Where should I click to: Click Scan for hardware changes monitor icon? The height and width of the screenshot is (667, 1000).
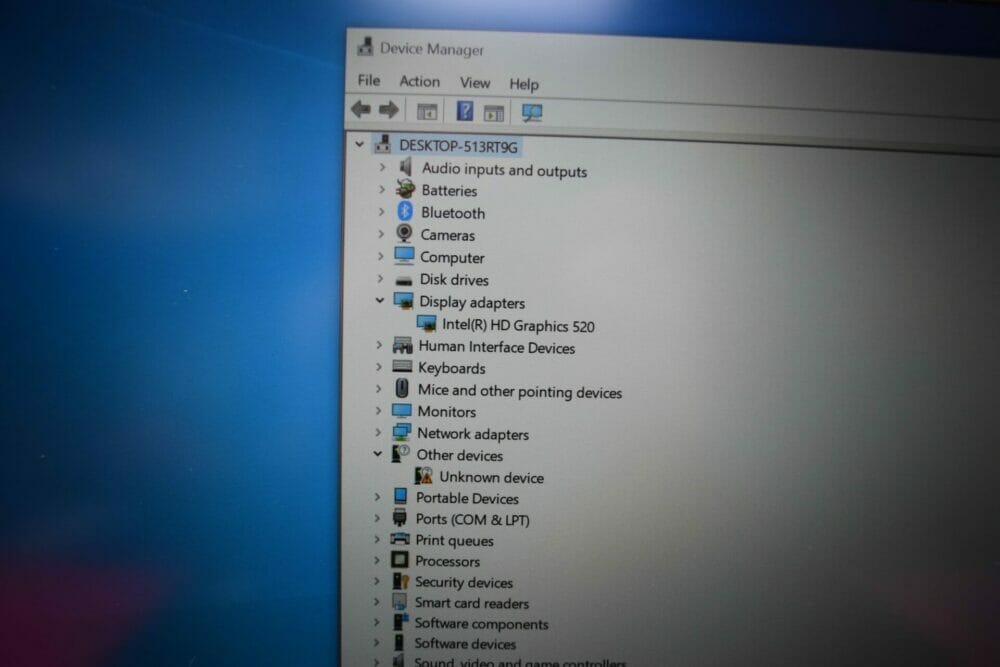click(x=531, y=113)
